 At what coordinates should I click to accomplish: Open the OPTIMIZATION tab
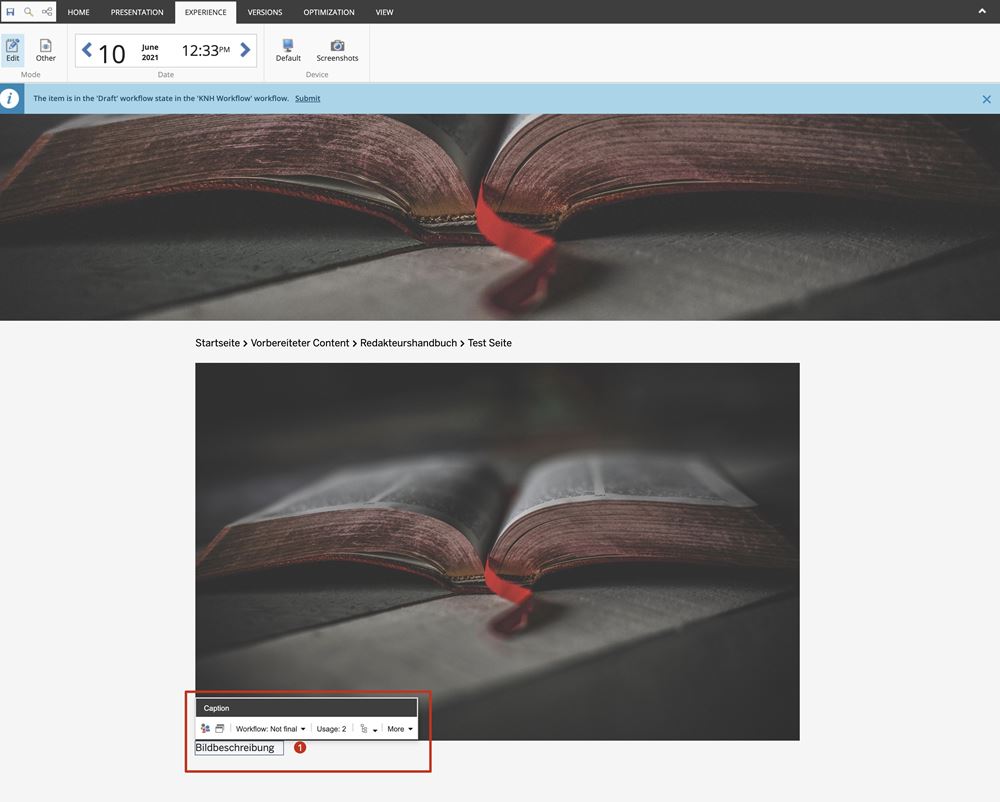point(329,12)
